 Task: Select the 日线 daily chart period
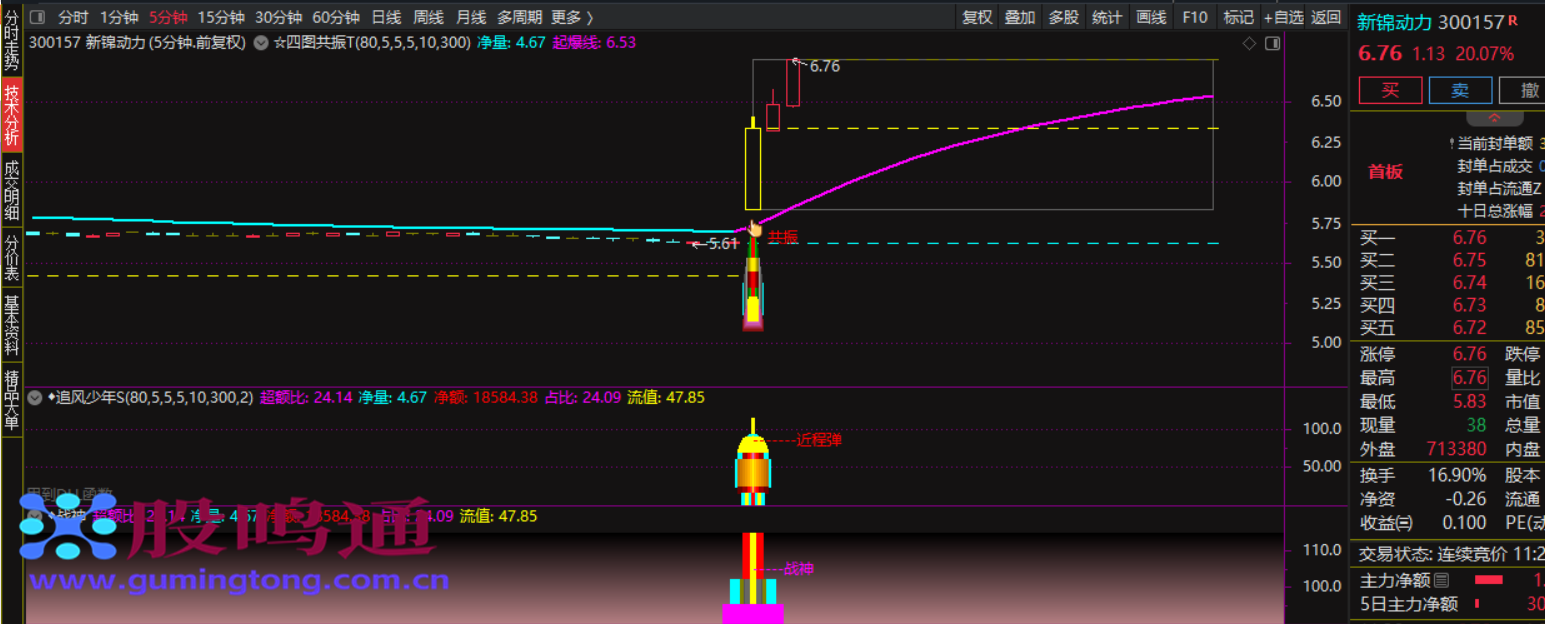click(386, 17)
